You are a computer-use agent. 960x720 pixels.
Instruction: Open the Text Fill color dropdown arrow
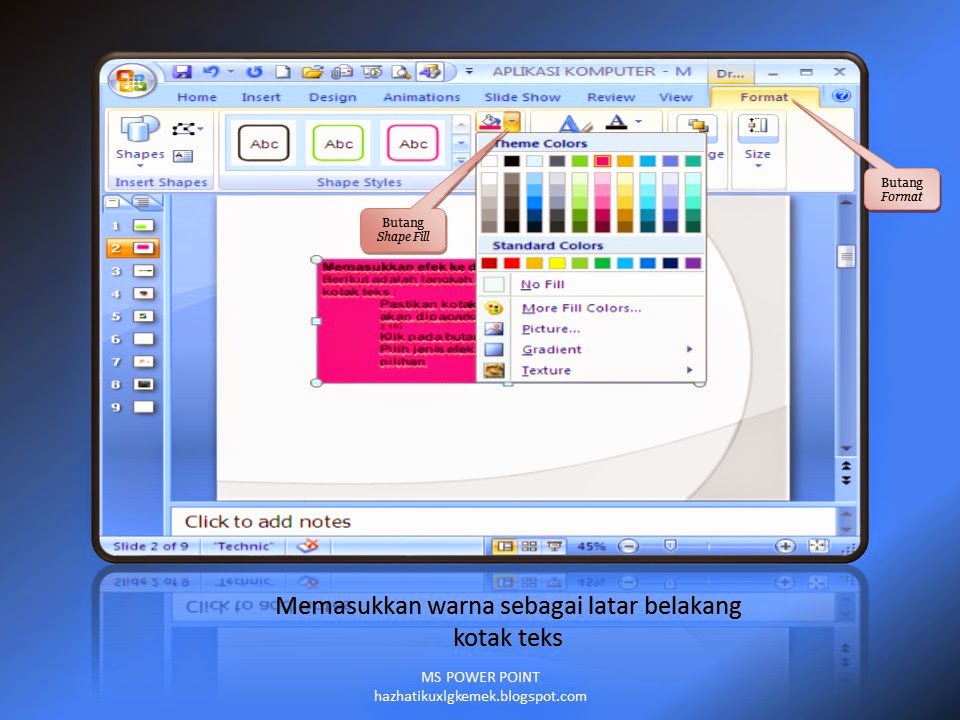639,122
